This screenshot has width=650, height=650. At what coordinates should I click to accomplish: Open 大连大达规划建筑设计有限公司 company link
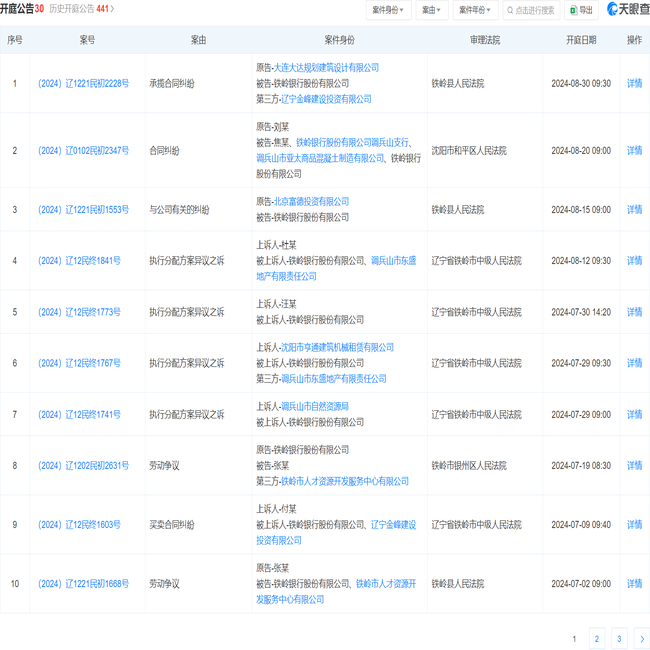(x=327, y=68)
